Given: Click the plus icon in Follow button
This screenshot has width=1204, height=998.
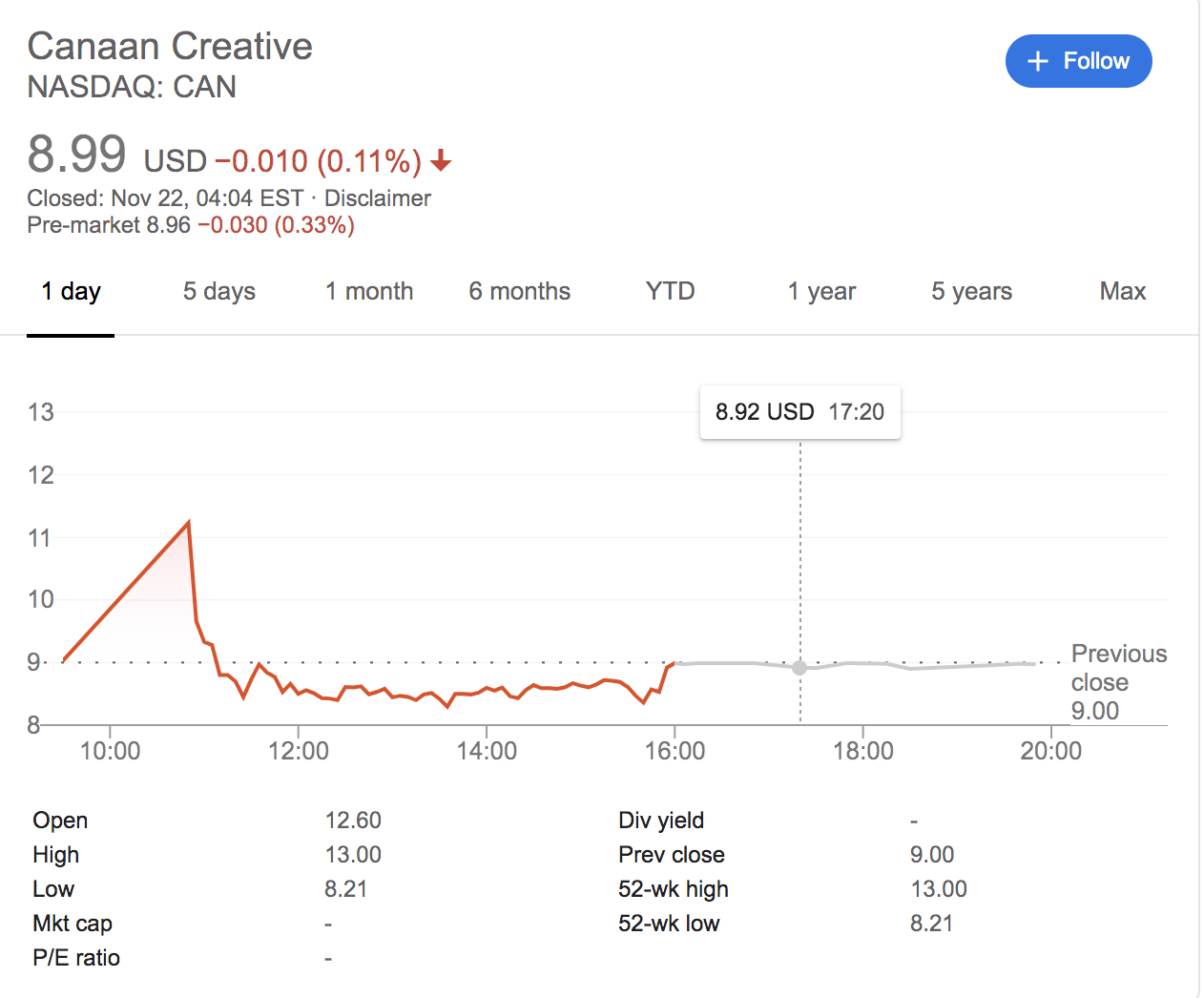Looking at the screenshot, I should click(x=1037, y=61).
